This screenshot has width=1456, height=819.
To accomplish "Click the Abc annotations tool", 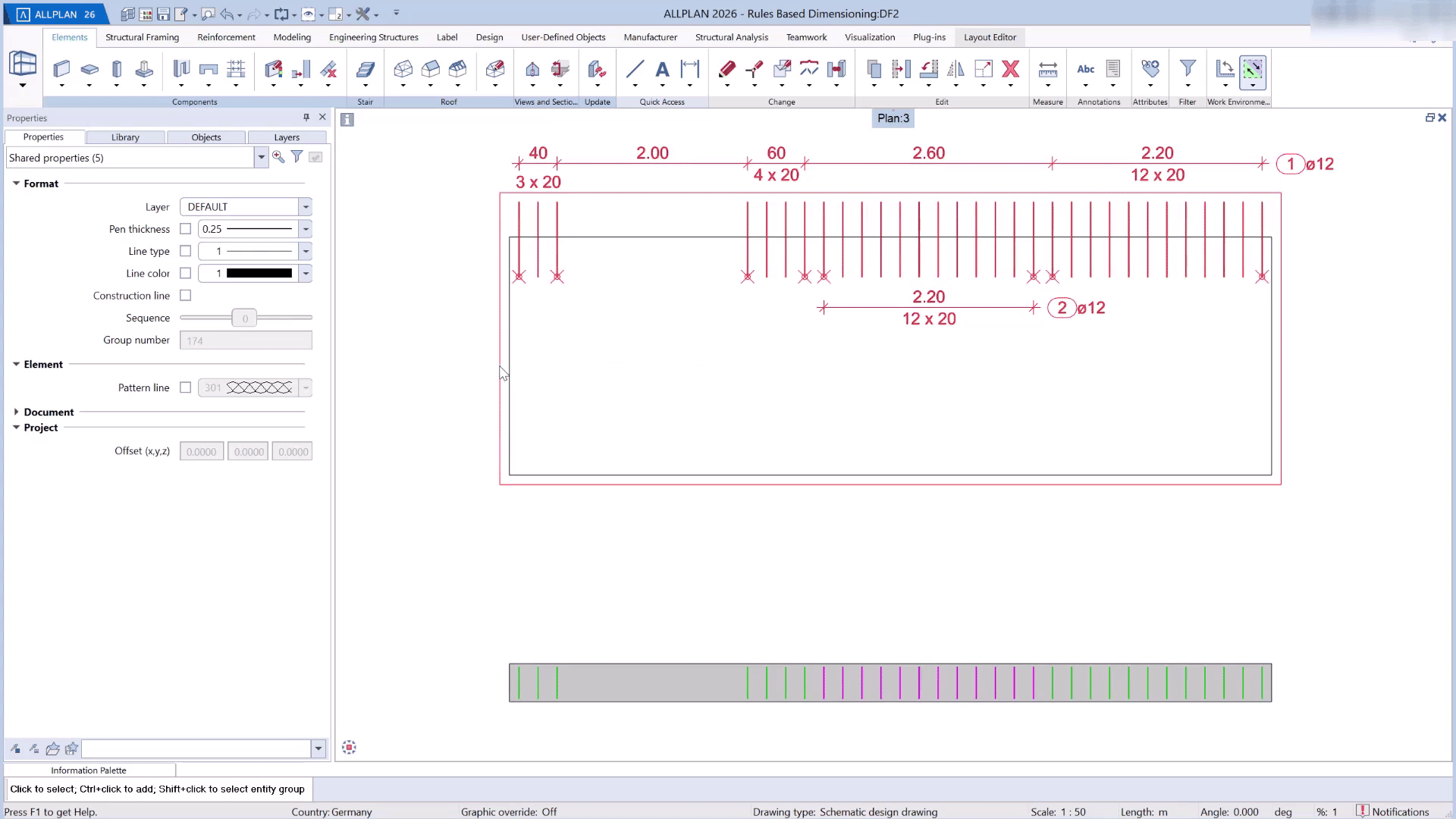I will point(1085,69).
